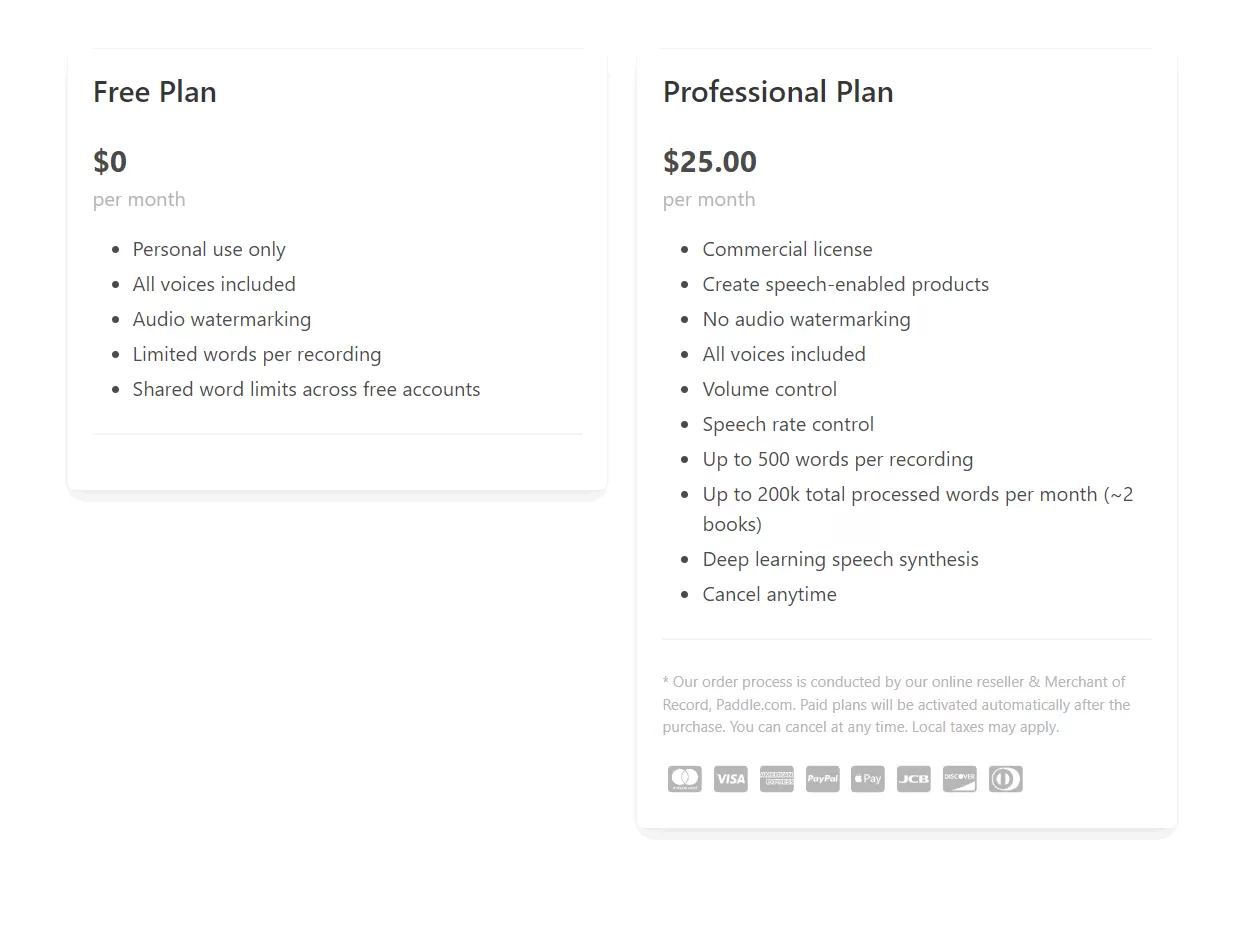Click Shared word limits across free accounts
1244x931 pixels.
click(x=306, y=389)
